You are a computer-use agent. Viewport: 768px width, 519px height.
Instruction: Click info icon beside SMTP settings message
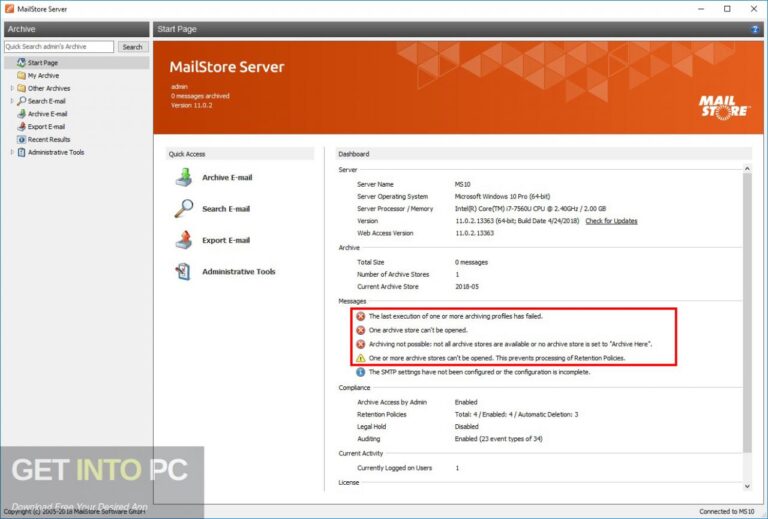(x=360, y=372)
